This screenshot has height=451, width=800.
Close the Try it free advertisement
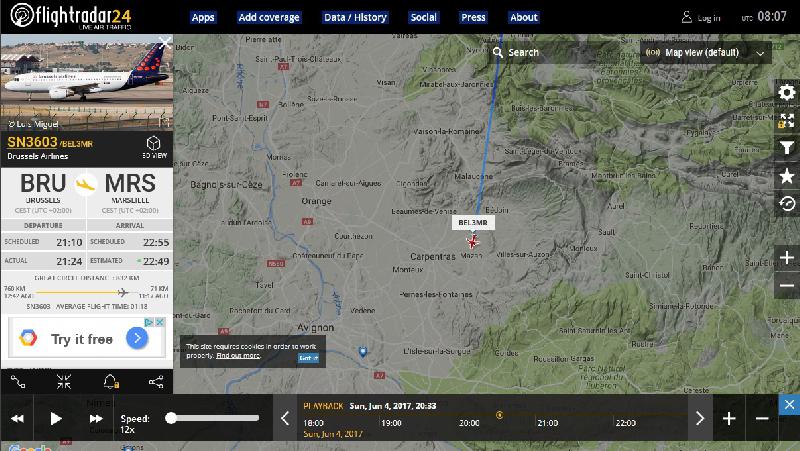point(160,322)
